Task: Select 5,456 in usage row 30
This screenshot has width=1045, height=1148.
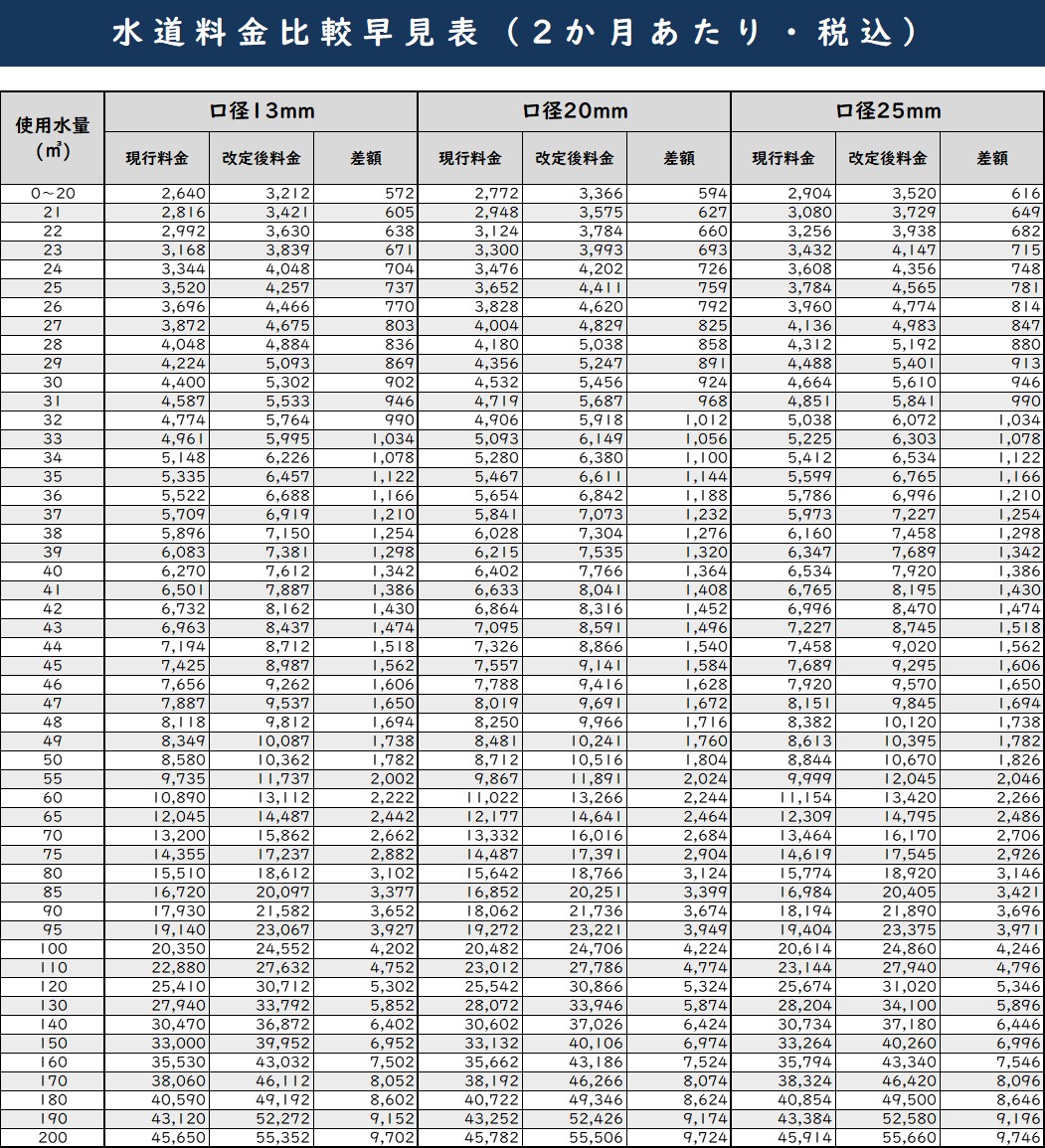Action: click(602, 383)
